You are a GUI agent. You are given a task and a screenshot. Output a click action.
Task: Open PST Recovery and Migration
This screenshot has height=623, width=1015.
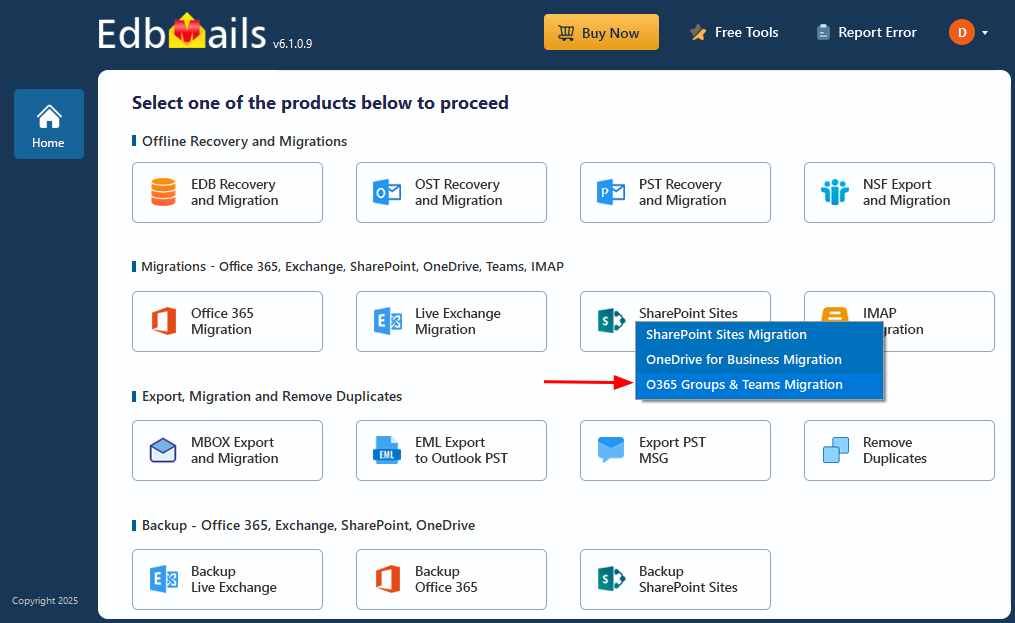tap(675, 192)
